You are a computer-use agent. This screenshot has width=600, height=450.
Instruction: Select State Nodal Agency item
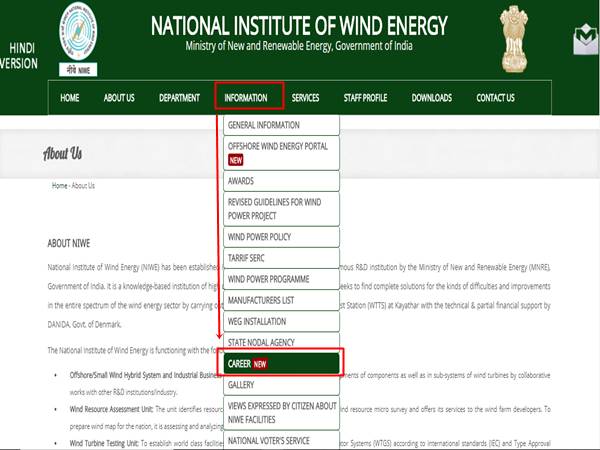281,342
